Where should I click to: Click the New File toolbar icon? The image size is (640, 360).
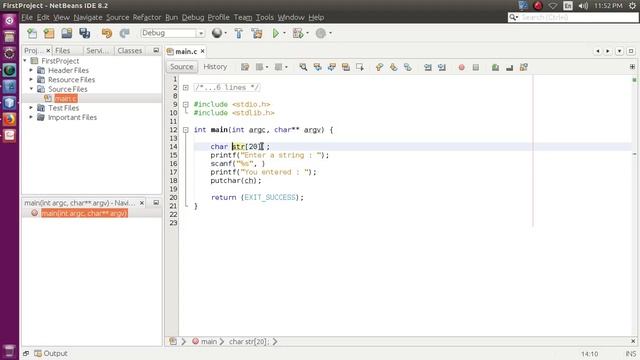coord(32,33)
